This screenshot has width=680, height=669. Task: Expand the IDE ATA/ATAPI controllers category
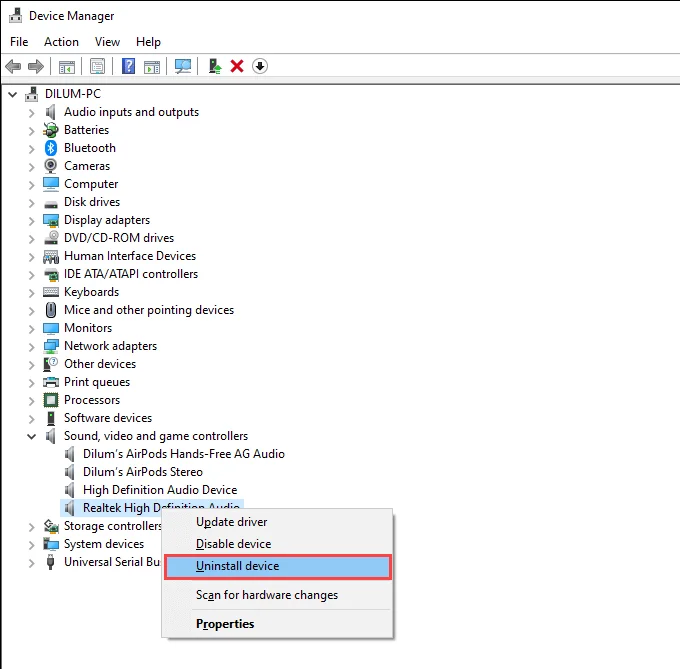click(31, 275)
